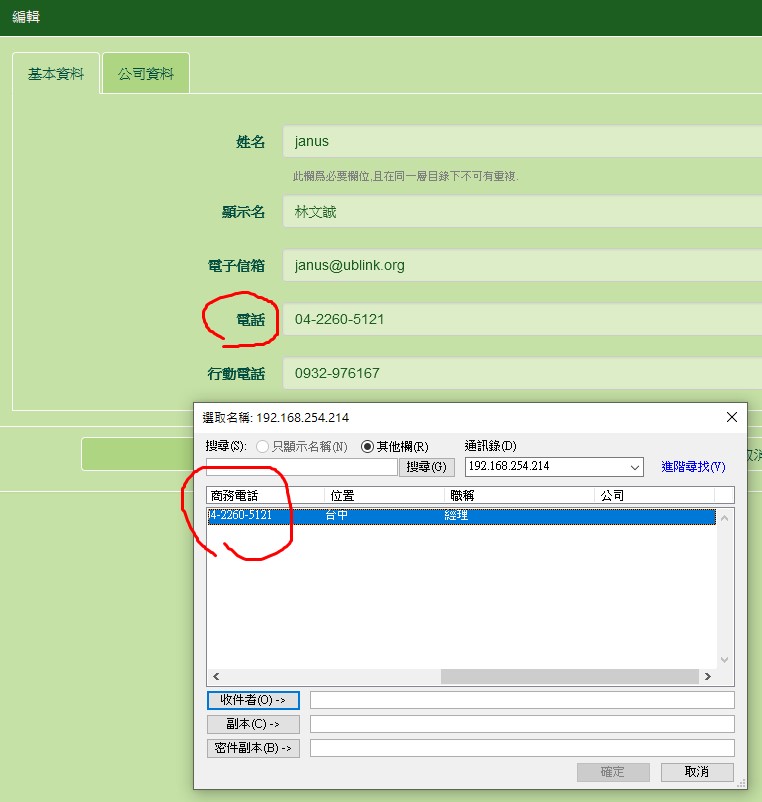Click the 行動電話 mobile number field
Viewport: 762px width, 802px height.
pos(520,373)
